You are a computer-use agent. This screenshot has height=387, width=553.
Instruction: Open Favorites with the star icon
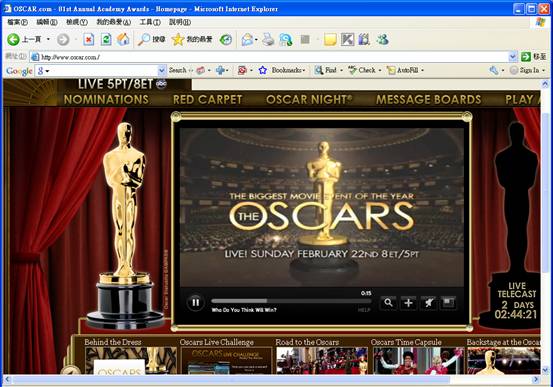[178, 39]
